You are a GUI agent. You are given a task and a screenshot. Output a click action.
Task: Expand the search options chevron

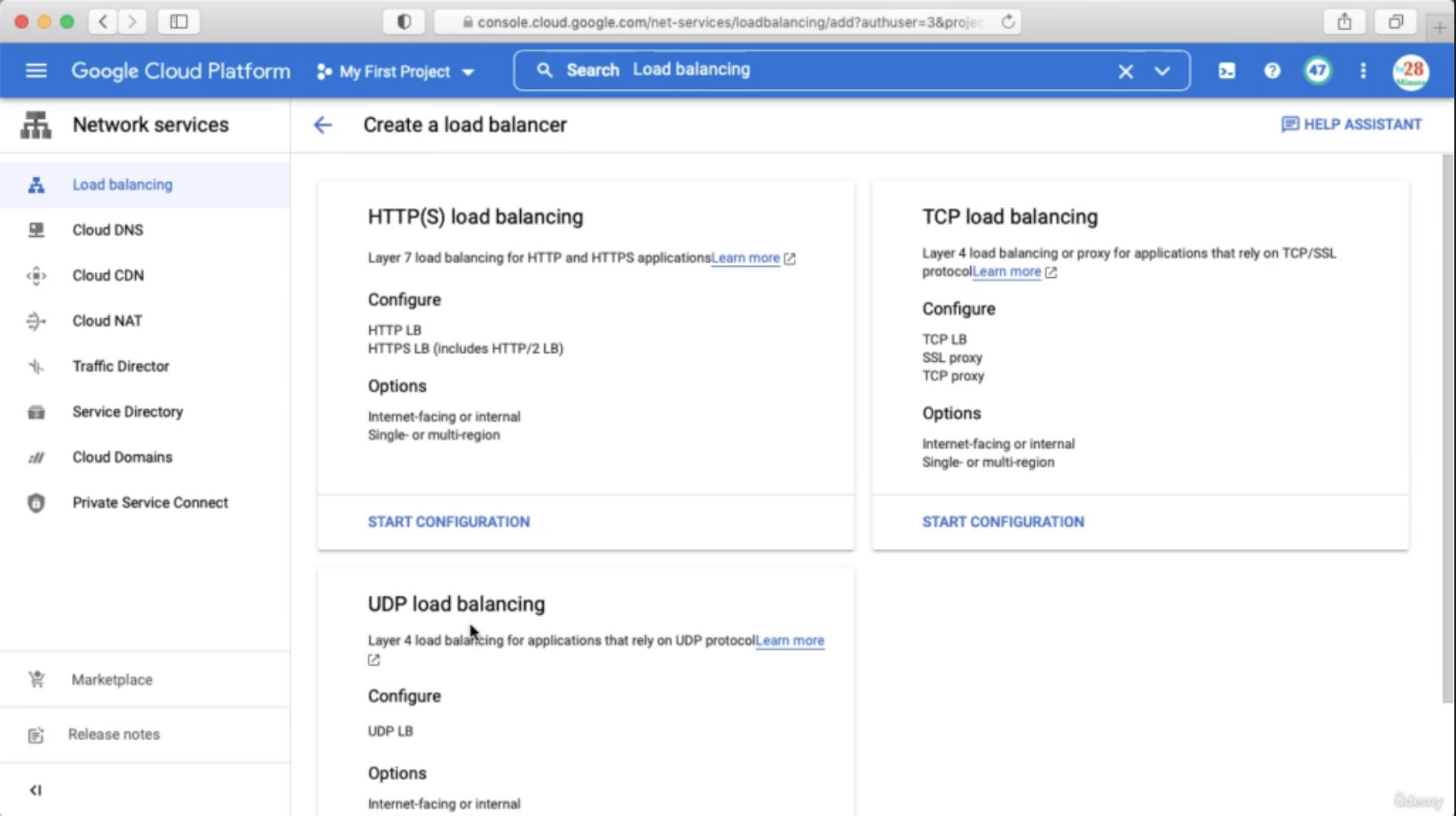pyautogui.click(x=1162, y=72)
